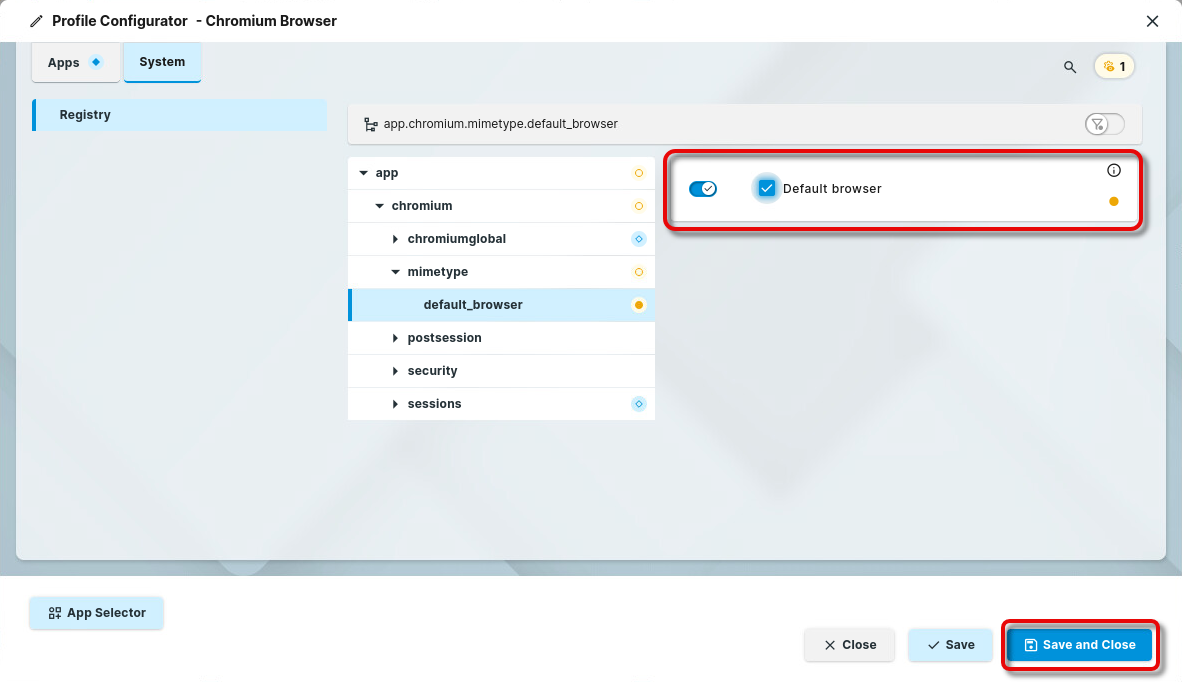Click the Save and Close button
Image resolution: width=1182 pixels, height=682 pixels.
click(x=1079, y=645)
